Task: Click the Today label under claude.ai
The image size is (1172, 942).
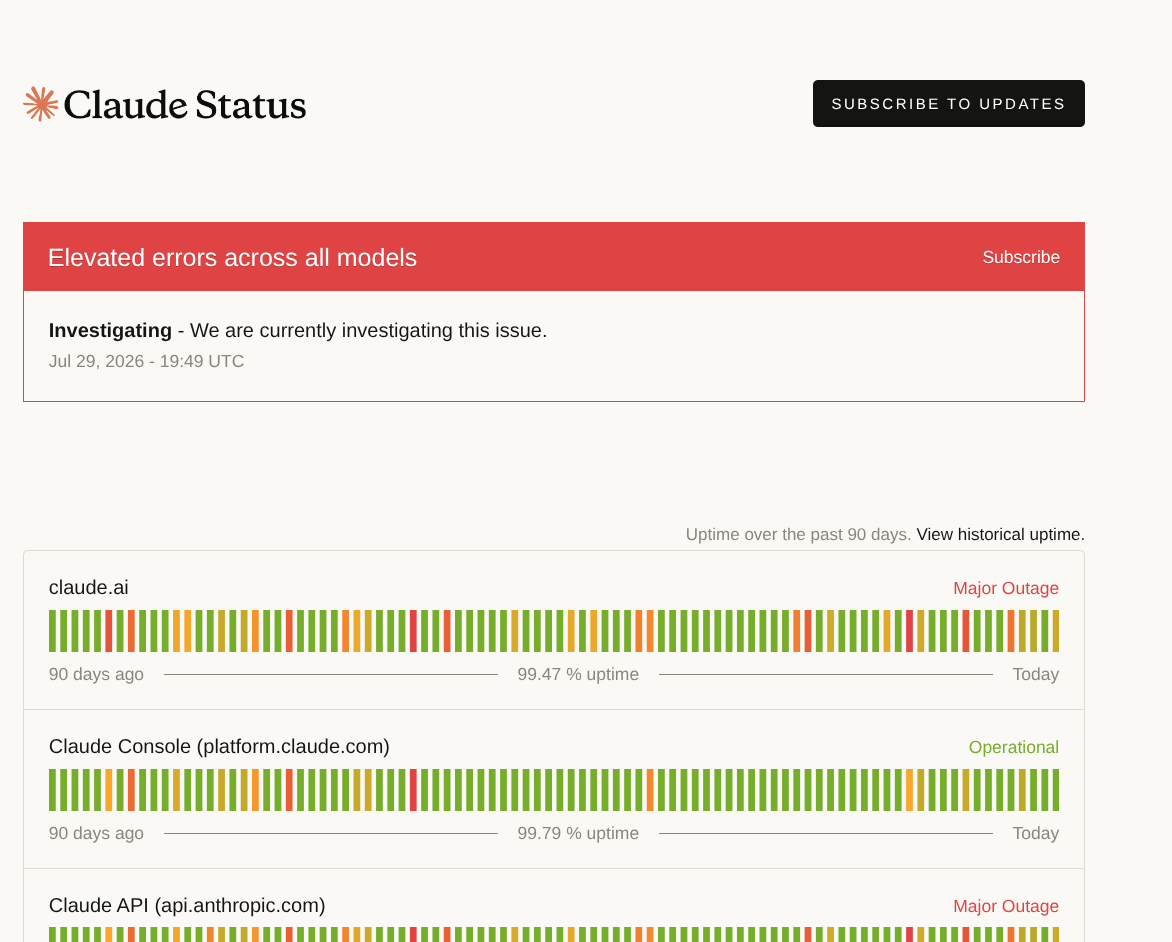Action: (1035, 674)
